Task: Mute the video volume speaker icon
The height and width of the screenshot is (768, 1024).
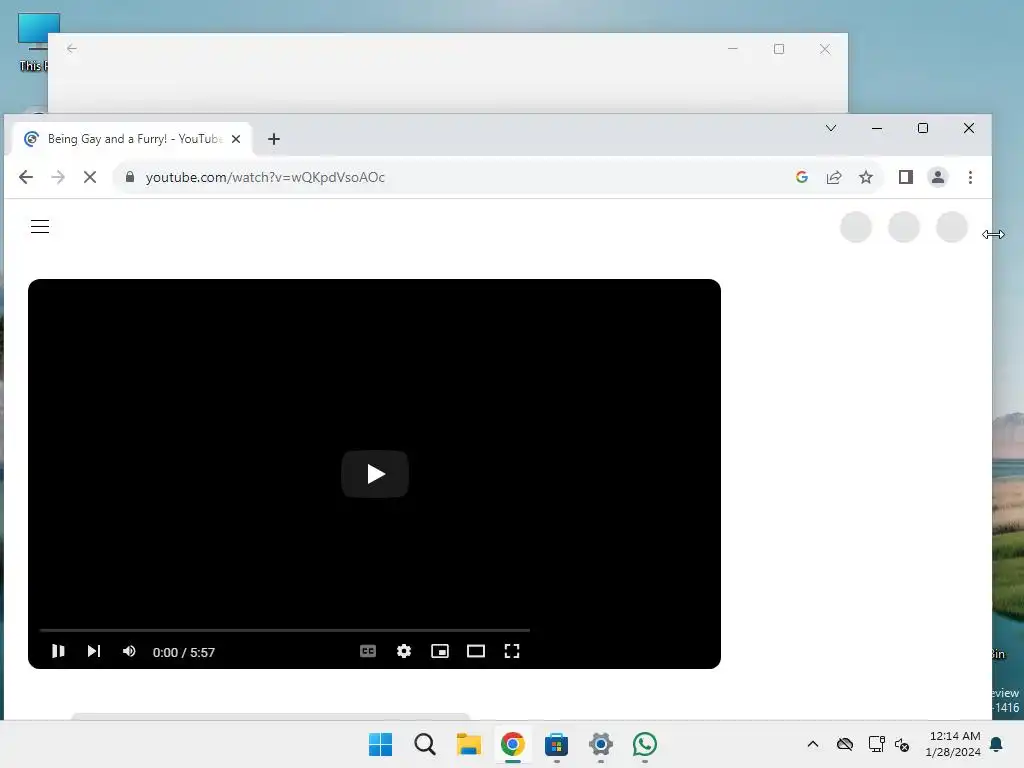Action: coord(129,651)
